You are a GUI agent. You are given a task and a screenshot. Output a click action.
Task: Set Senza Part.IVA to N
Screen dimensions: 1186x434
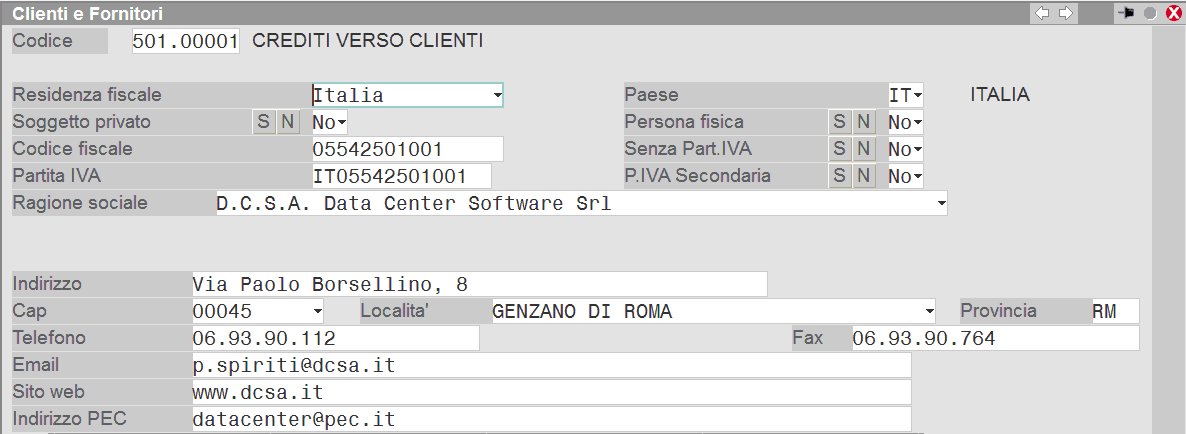[864, 149]
